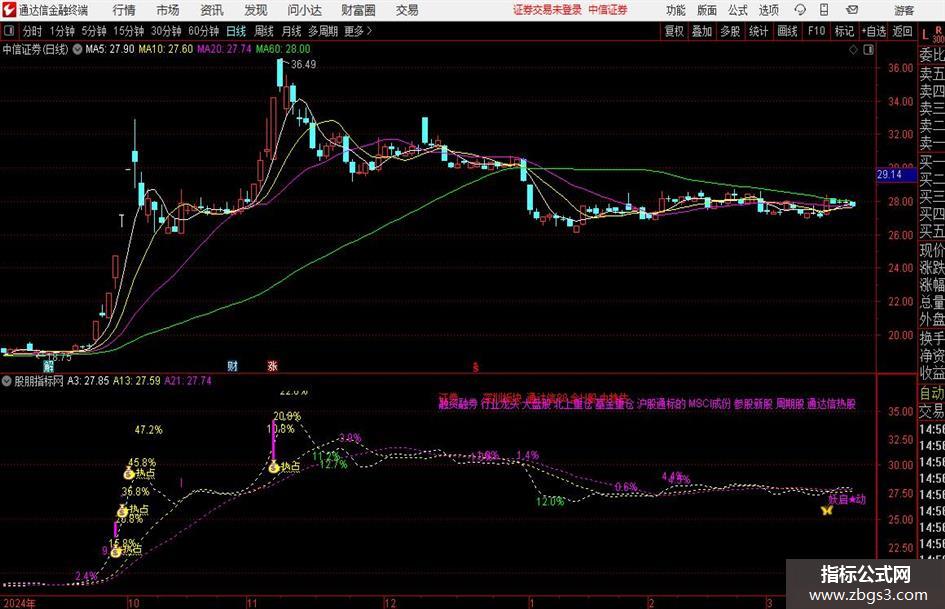This screenshot has height=609, width=945.
Task: Expand the 股朋指标网 indicator settings button
Action: coord(7,381)
